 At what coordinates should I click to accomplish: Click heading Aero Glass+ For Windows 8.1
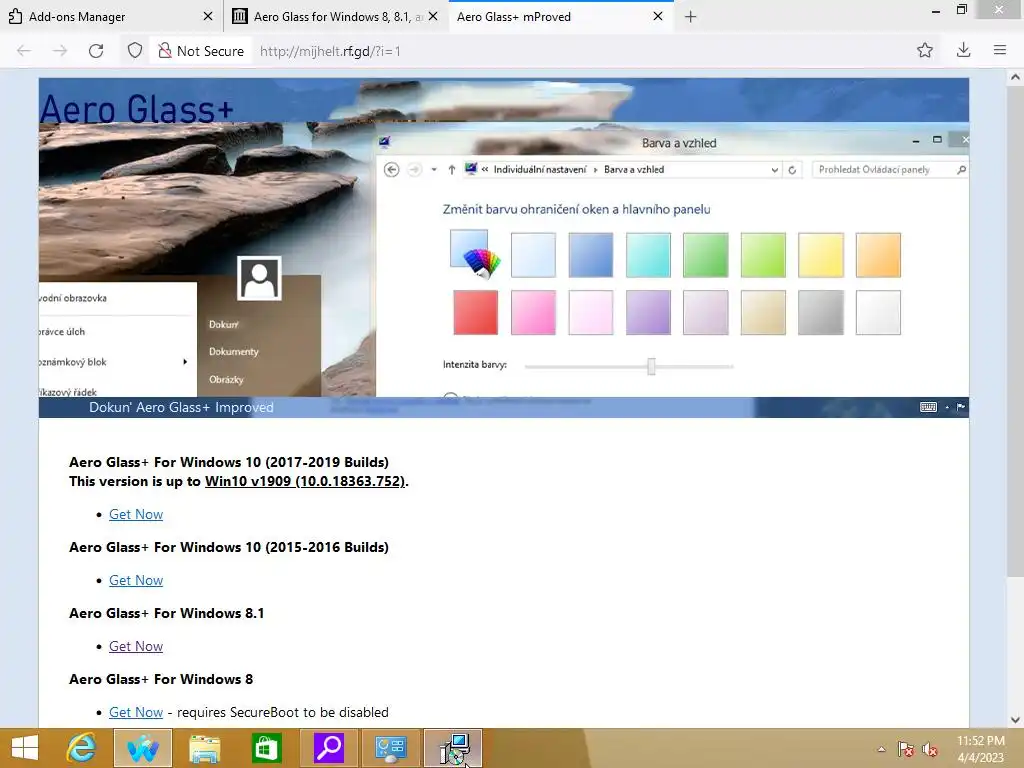click(167, 613)
